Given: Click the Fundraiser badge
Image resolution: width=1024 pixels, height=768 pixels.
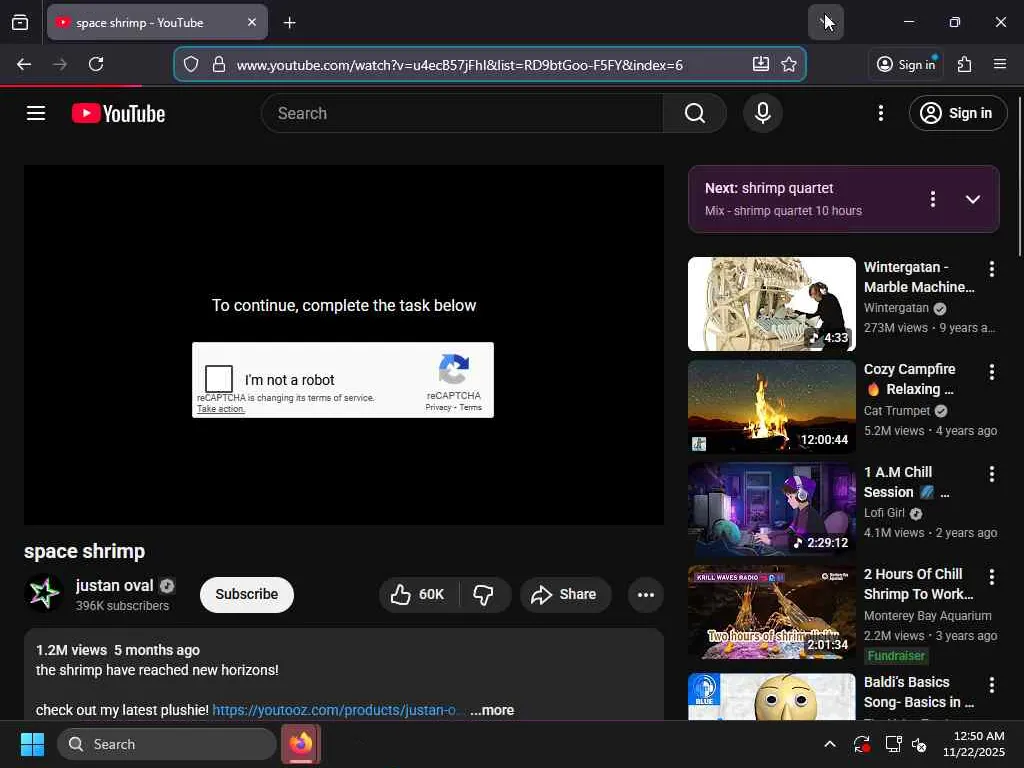Looking at the screenshot, I should tap(896, 656).
